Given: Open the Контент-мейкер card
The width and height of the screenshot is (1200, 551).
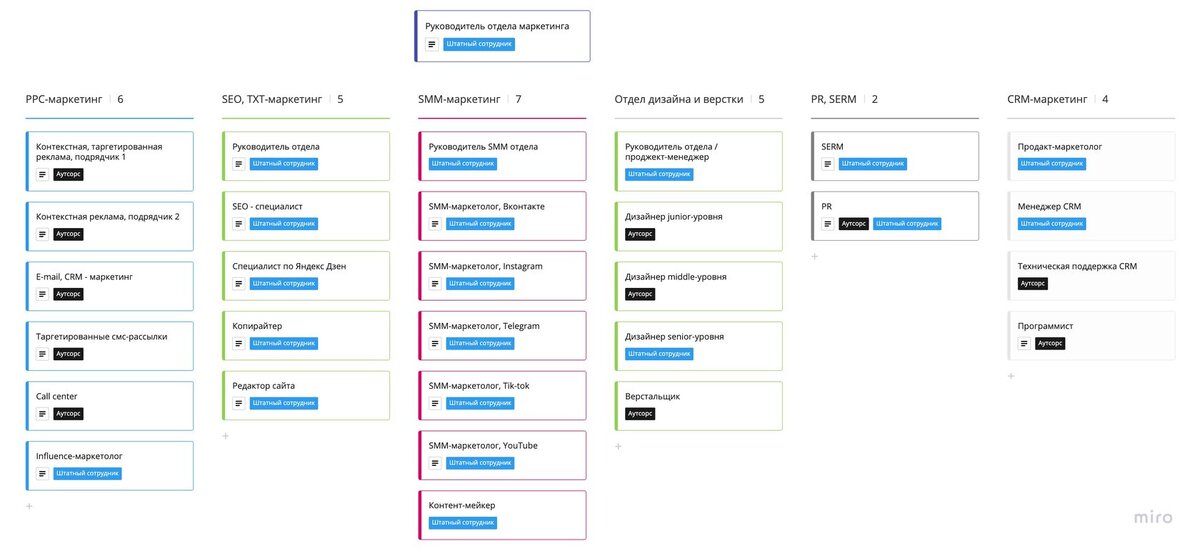Looking at the screenshot, I should pos(502,516).
